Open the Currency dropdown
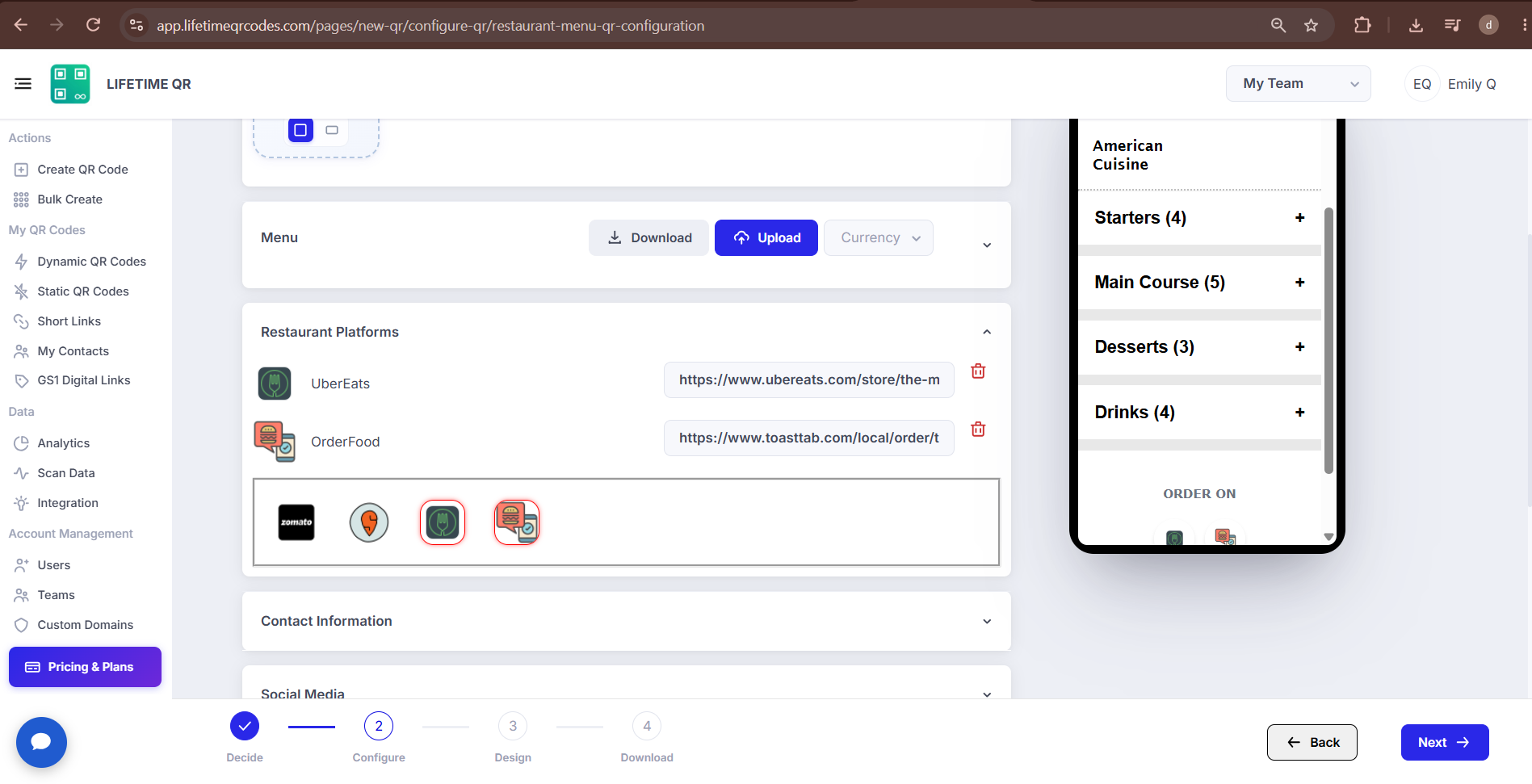The image size is (1532, 784). pyautogui.click(x=879, y=237)
